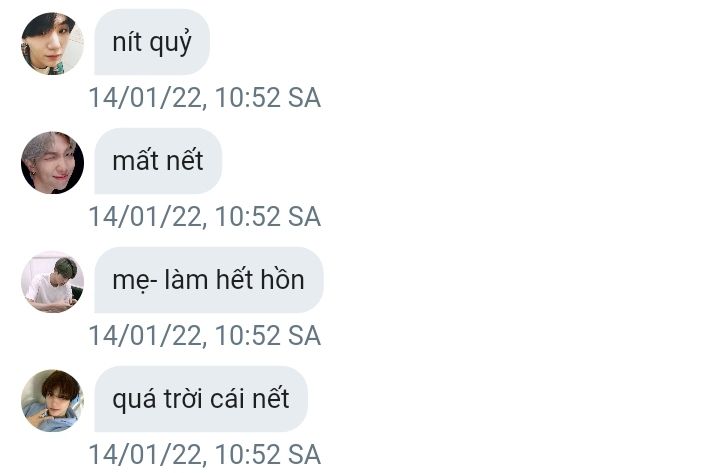Tap the avatar beside "mẹ- làm hết hồn"

coord(52,281)
